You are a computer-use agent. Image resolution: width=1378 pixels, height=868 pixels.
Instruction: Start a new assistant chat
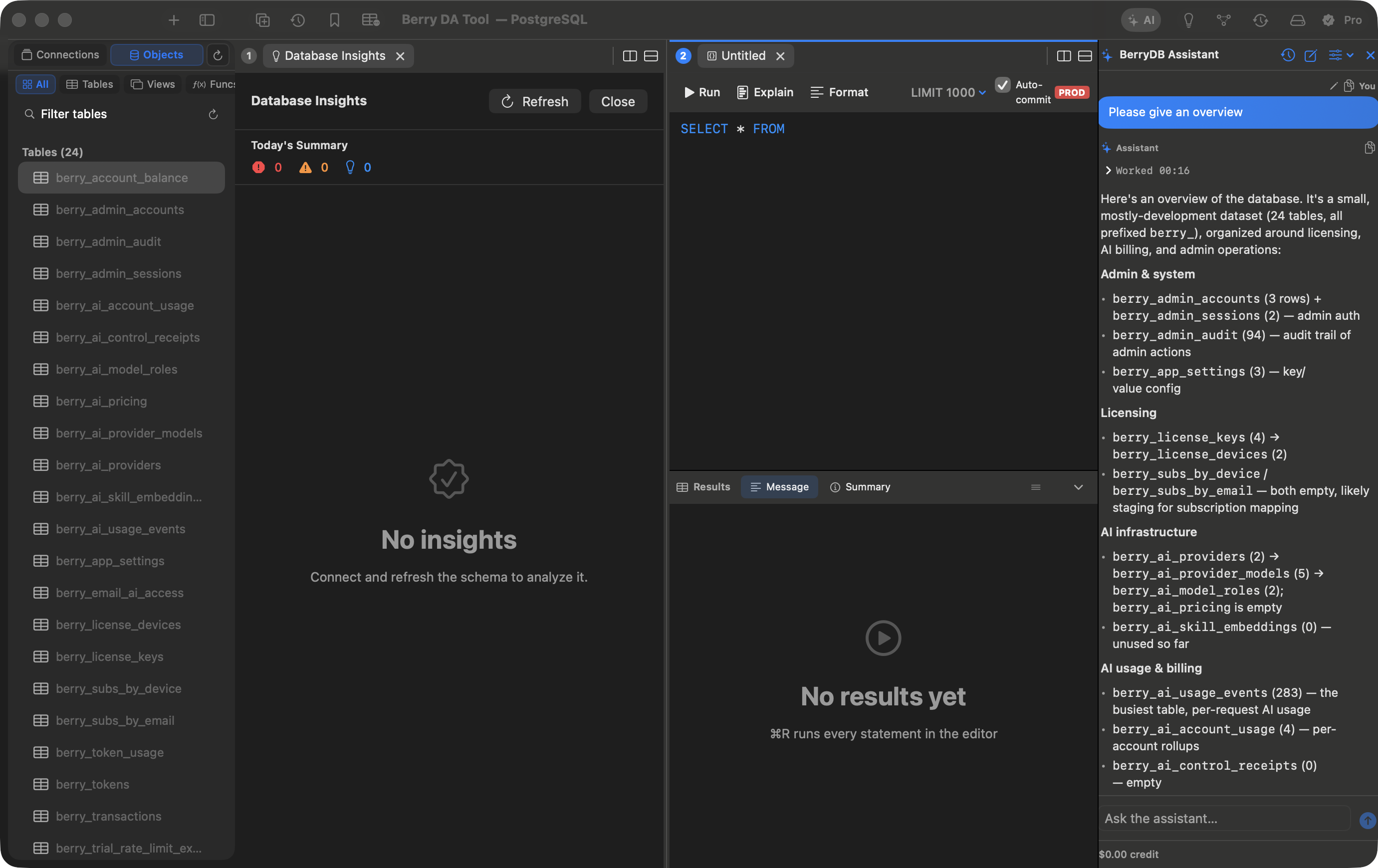point(1311,55)
